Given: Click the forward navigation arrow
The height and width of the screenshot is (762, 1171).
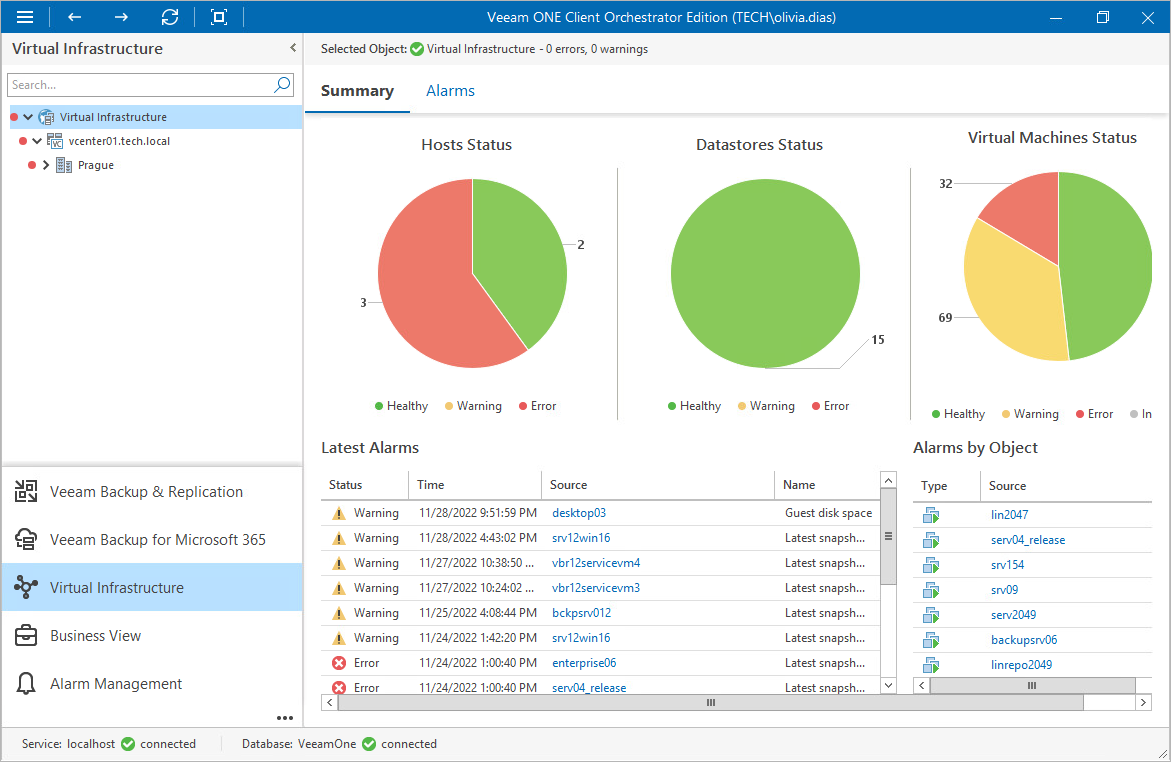Looking at the screenshot, I should coord(121,17).
